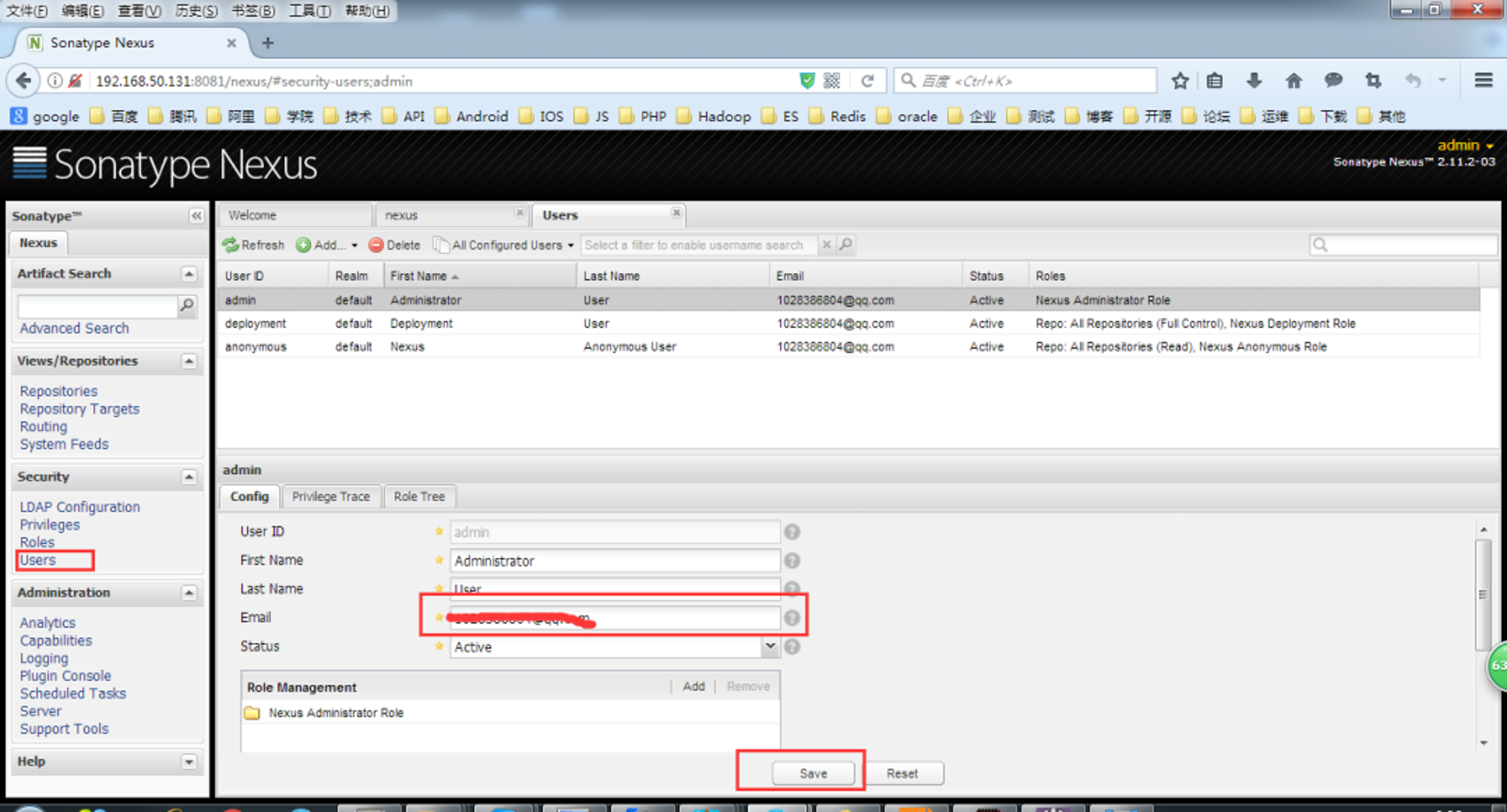Image resolution: width=1507 pixels, height=812 pixels.
Task: Click the artifact search magnifier icon
Action: [x=187, y=305]
